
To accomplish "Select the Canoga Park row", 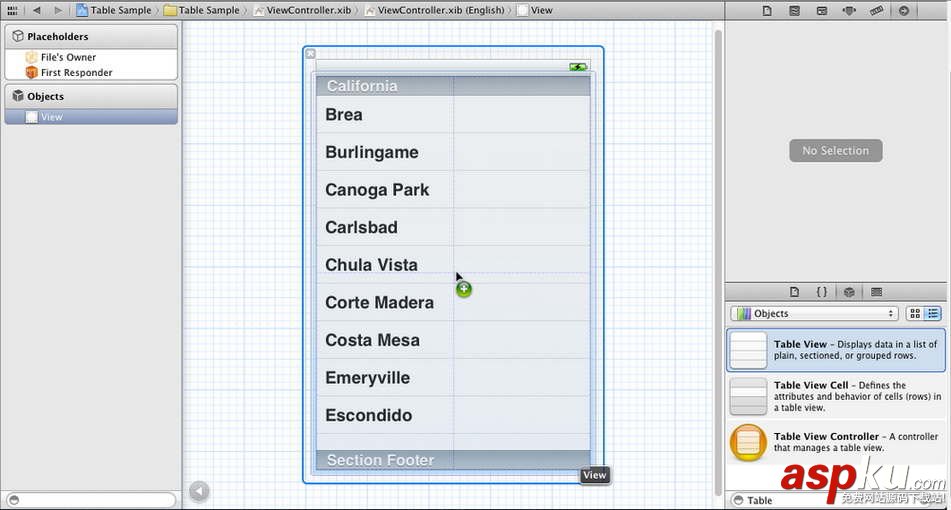I will pyautogui.click(x=453, y=190).
